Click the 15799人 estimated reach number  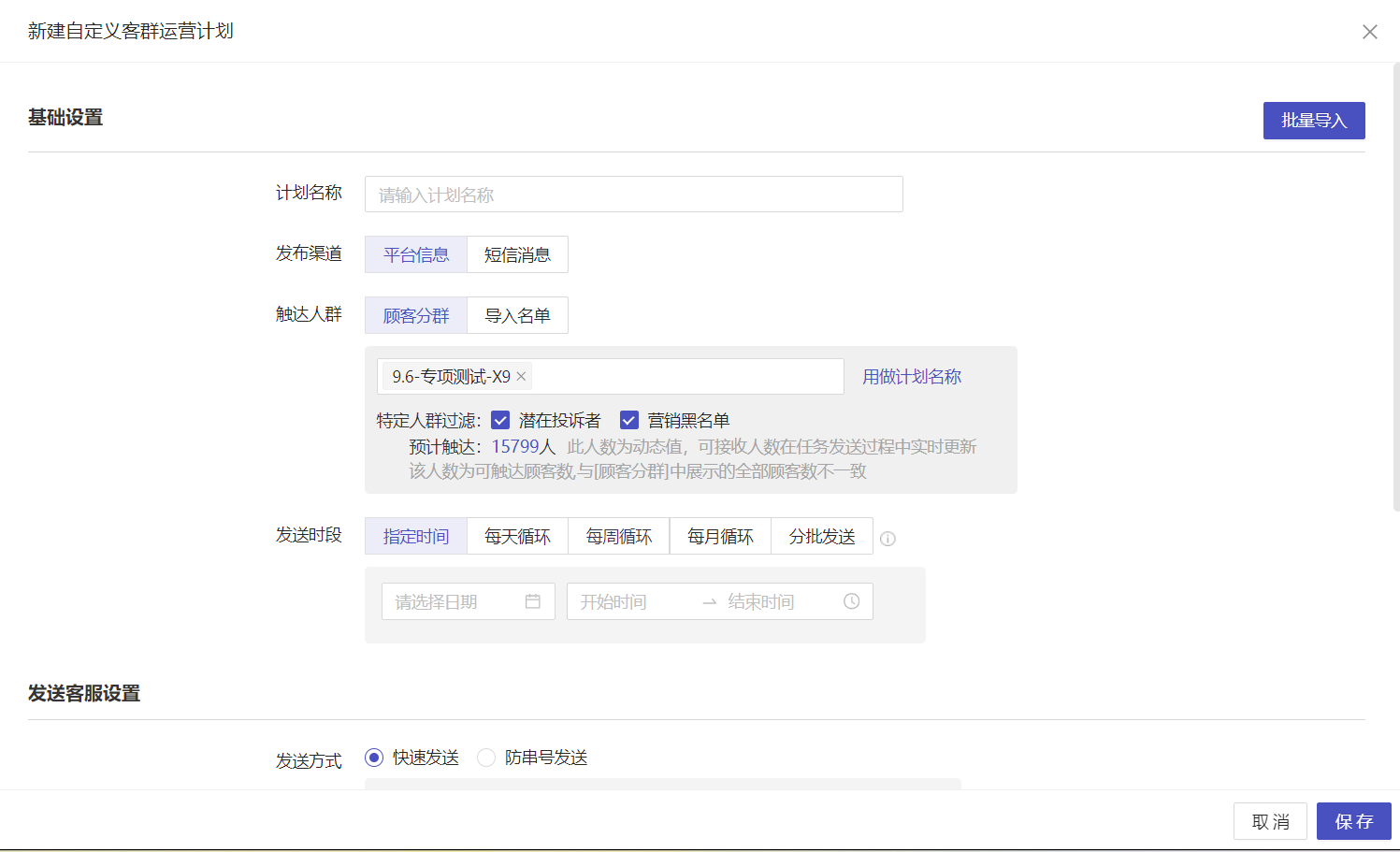tap(524, 446)
